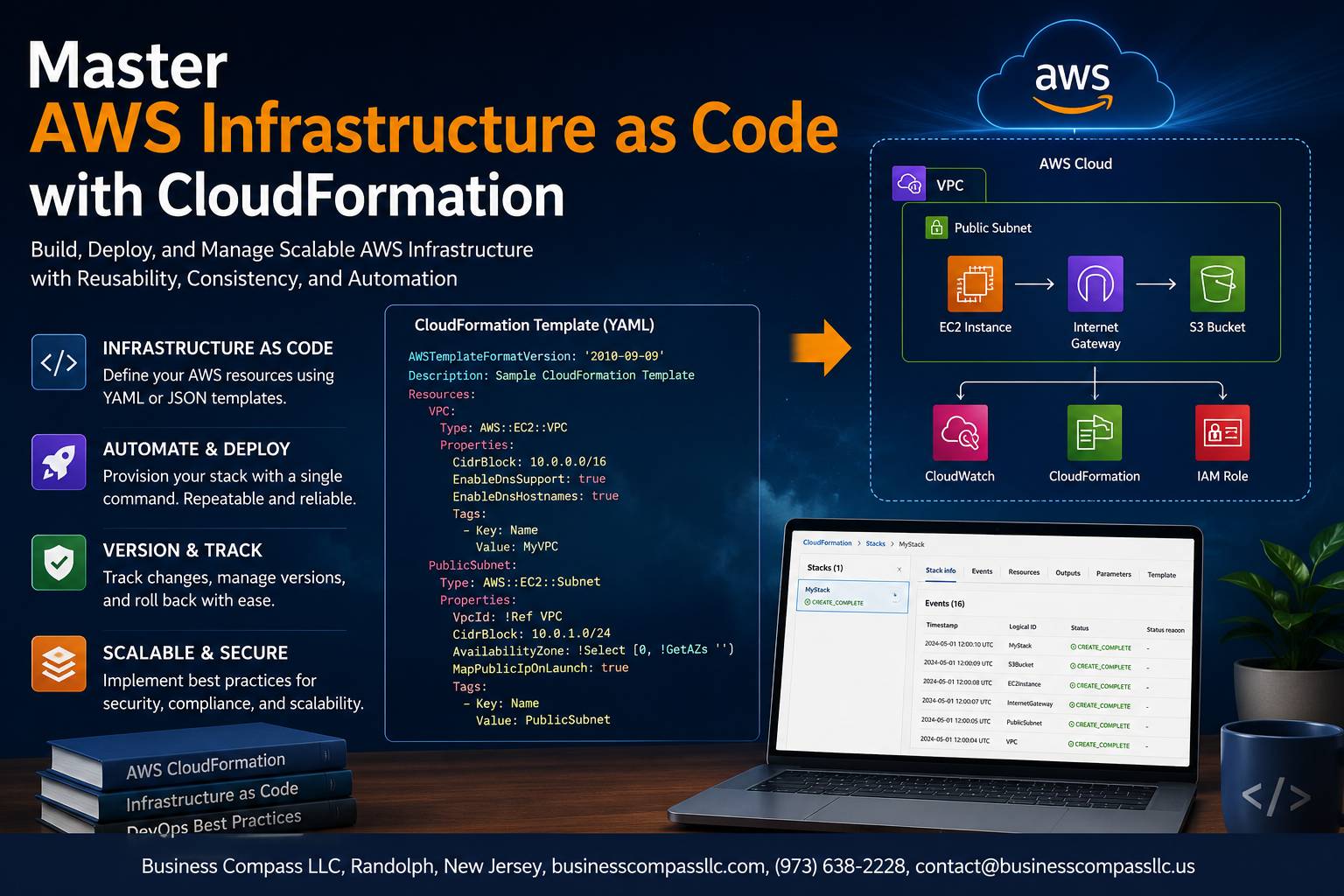
Task: Click the MyStack breadcrumb text
Action: (x=912, y=544)
